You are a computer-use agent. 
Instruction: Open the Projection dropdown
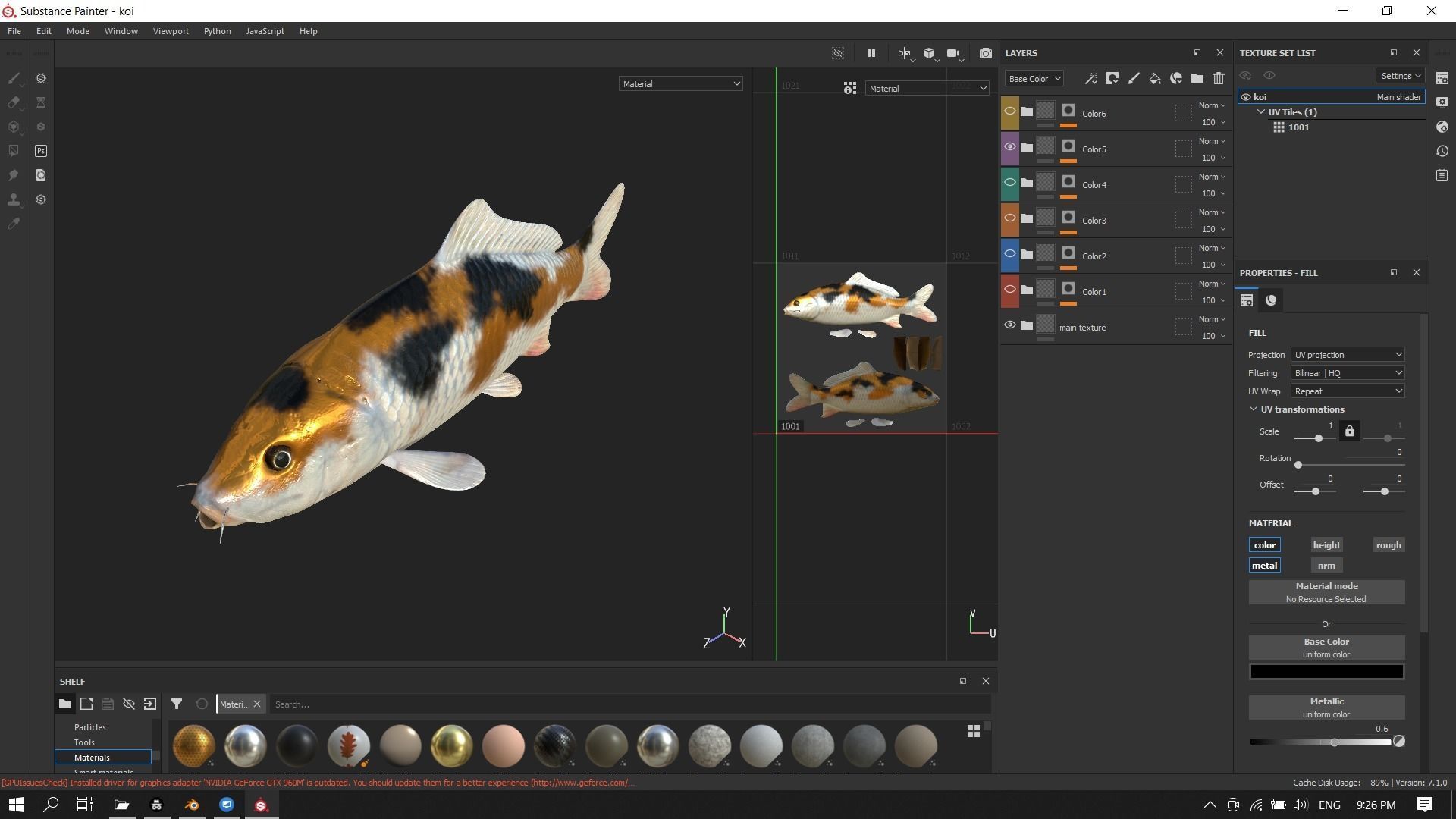pyautogui.click(x=1348, y=355)
